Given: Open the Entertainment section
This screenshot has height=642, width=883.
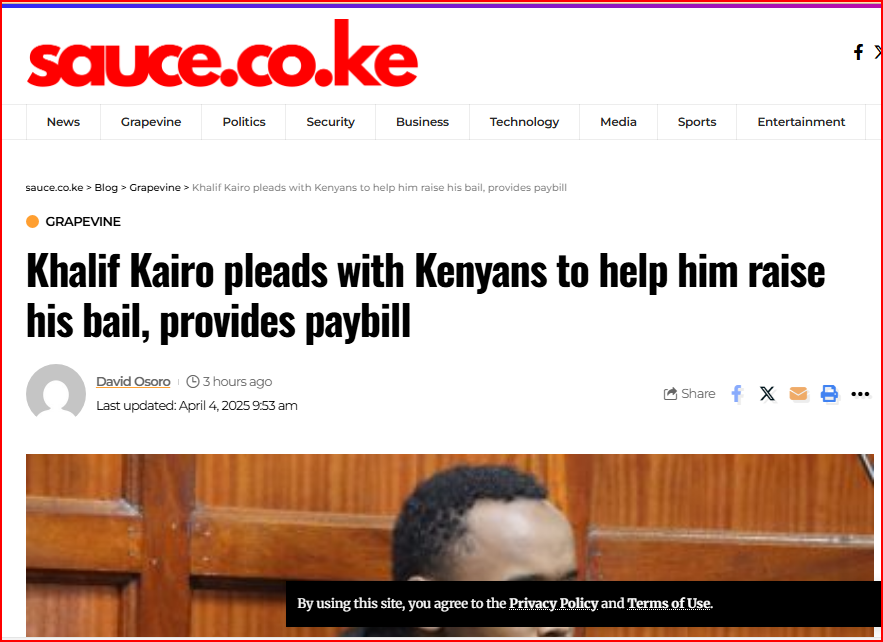Looking at the screenshot, I should coord(801,122).
